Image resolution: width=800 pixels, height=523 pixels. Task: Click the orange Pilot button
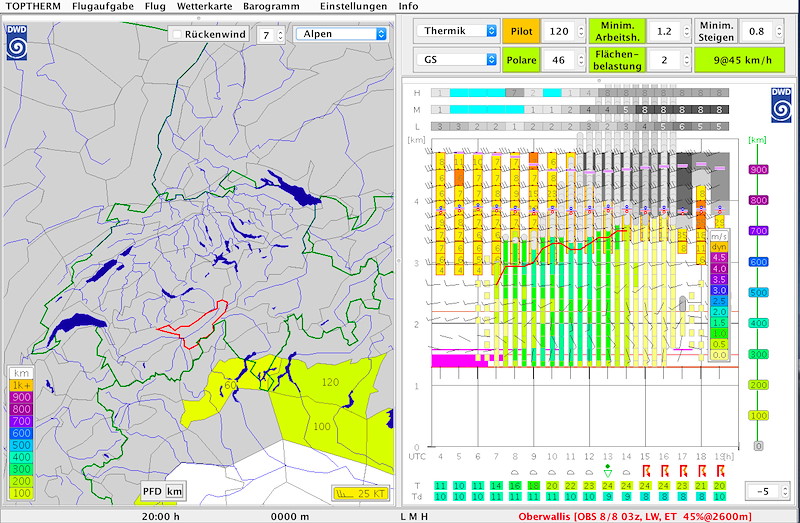(x=521, y=31)
